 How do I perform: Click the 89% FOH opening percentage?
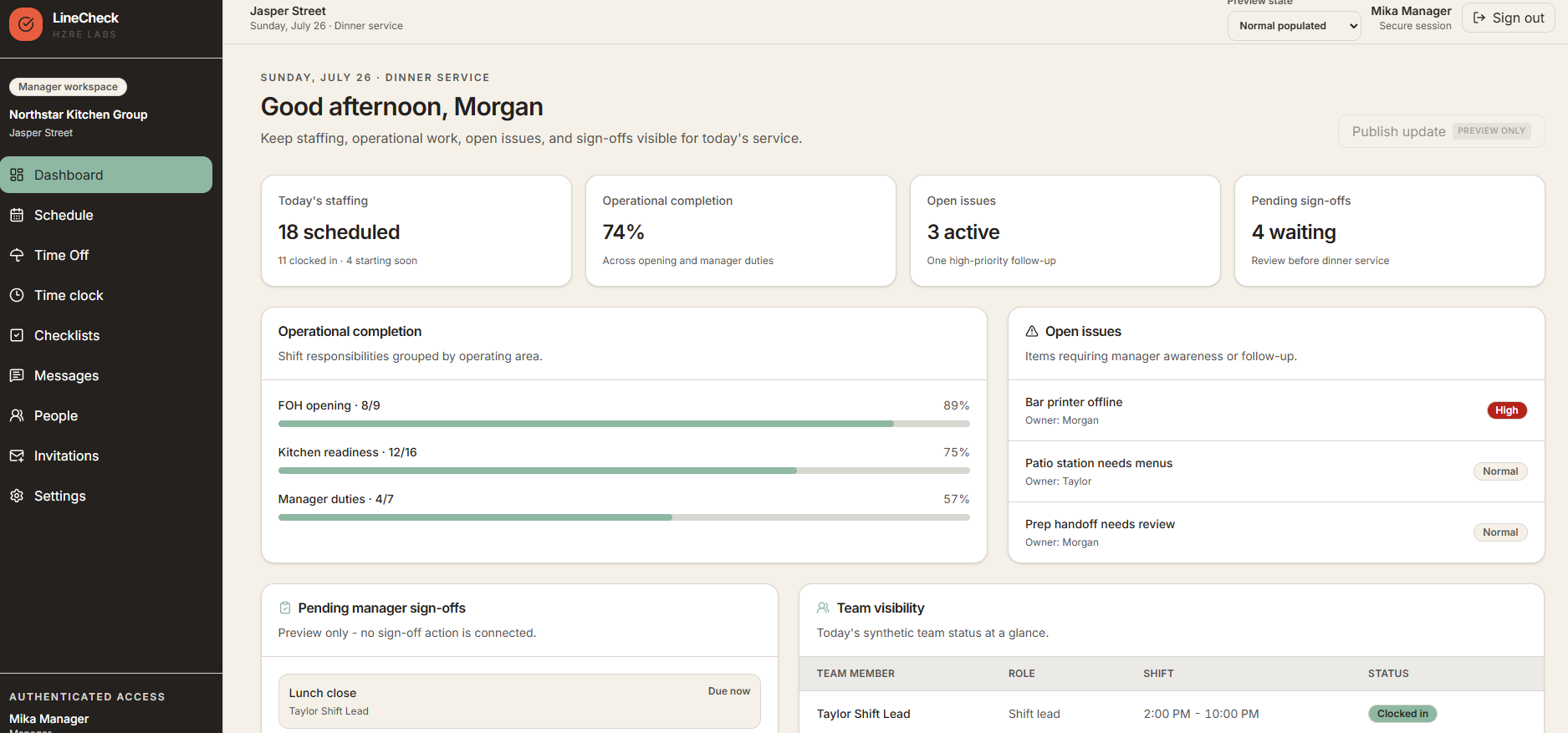[956, 405]
